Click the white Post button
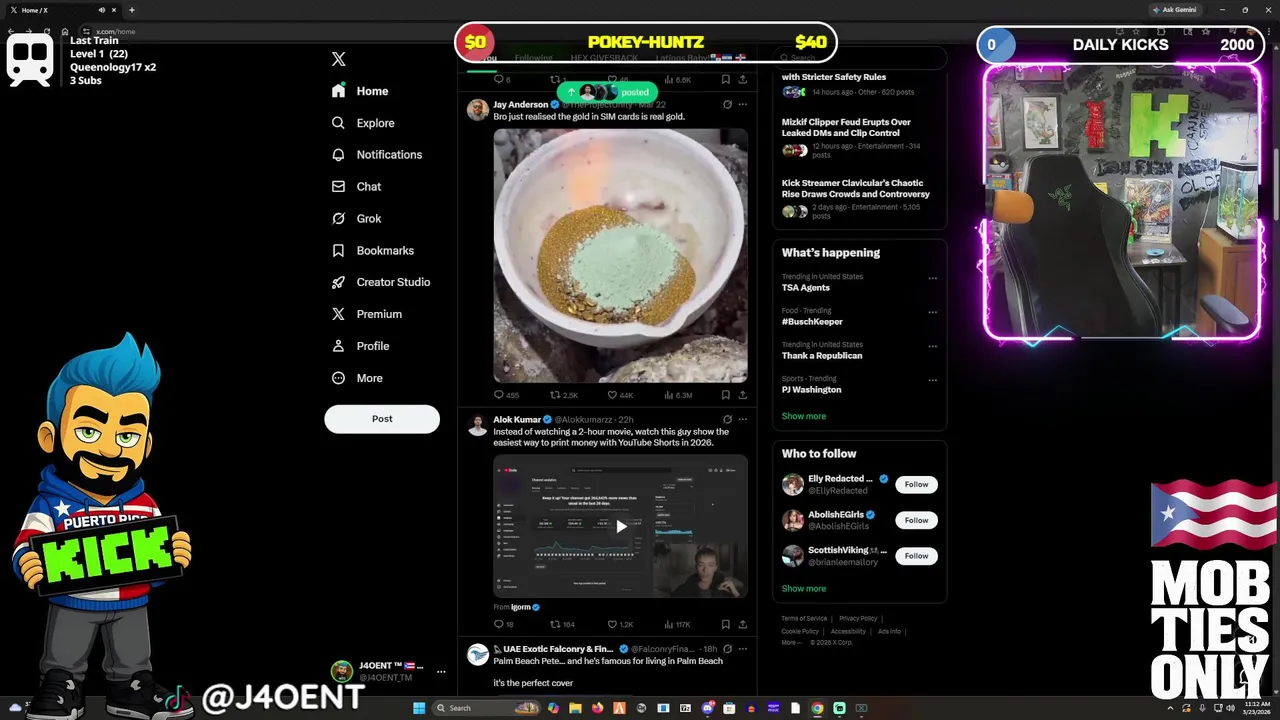Image resolution: width=1280 pixels, height=720 pixels. pos(382,419)
